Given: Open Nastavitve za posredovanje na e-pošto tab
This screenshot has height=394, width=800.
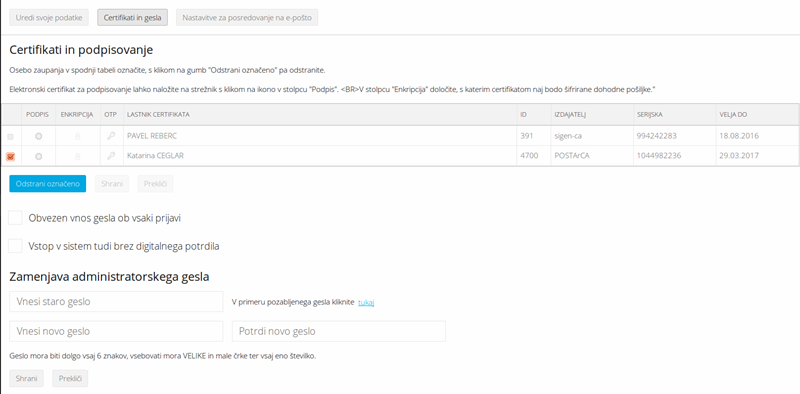Looking at the screenshot, I should point(247,17).
